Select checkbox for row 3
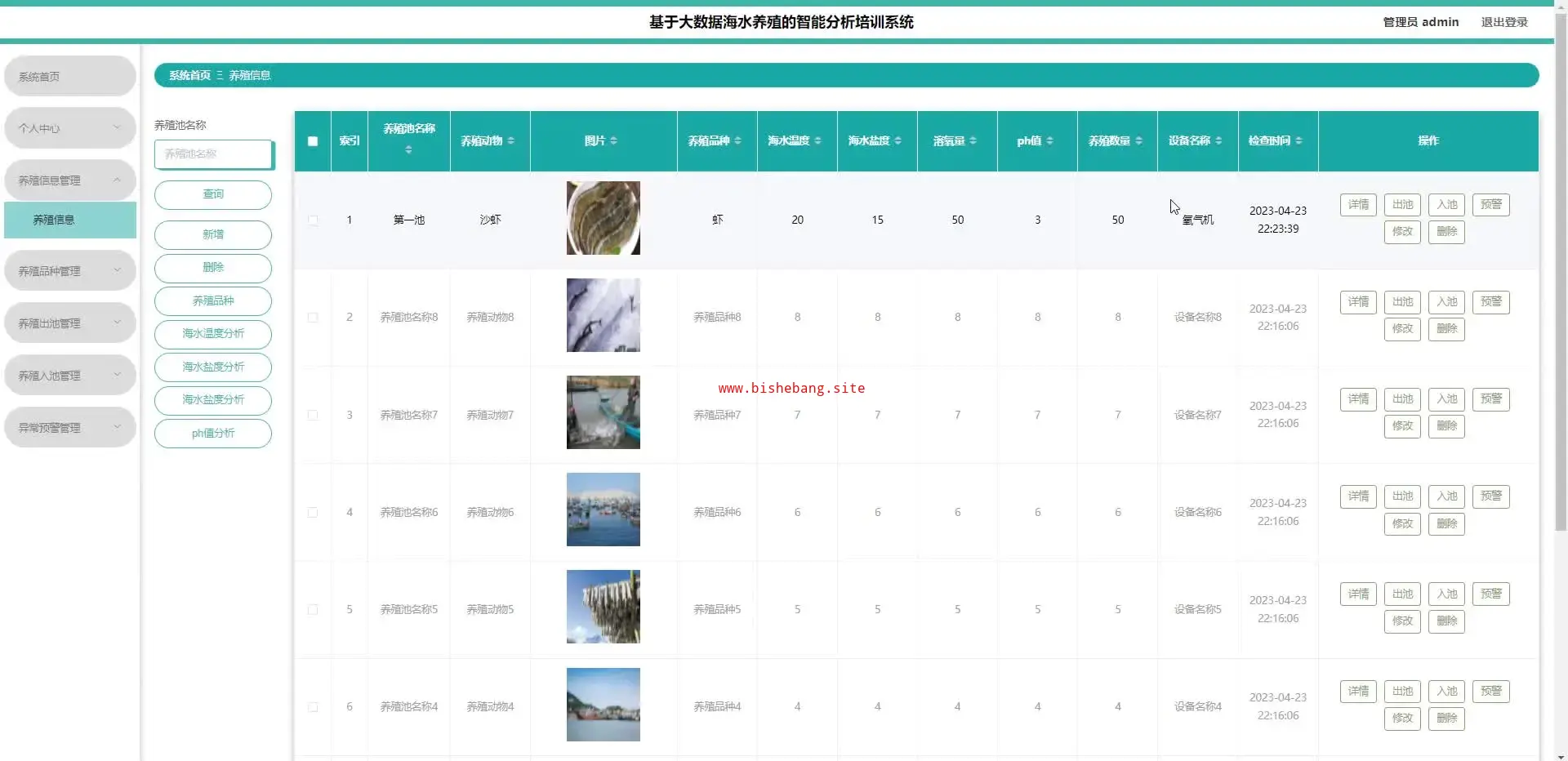This screenshot has height=761, width=1568. point(313,415)
